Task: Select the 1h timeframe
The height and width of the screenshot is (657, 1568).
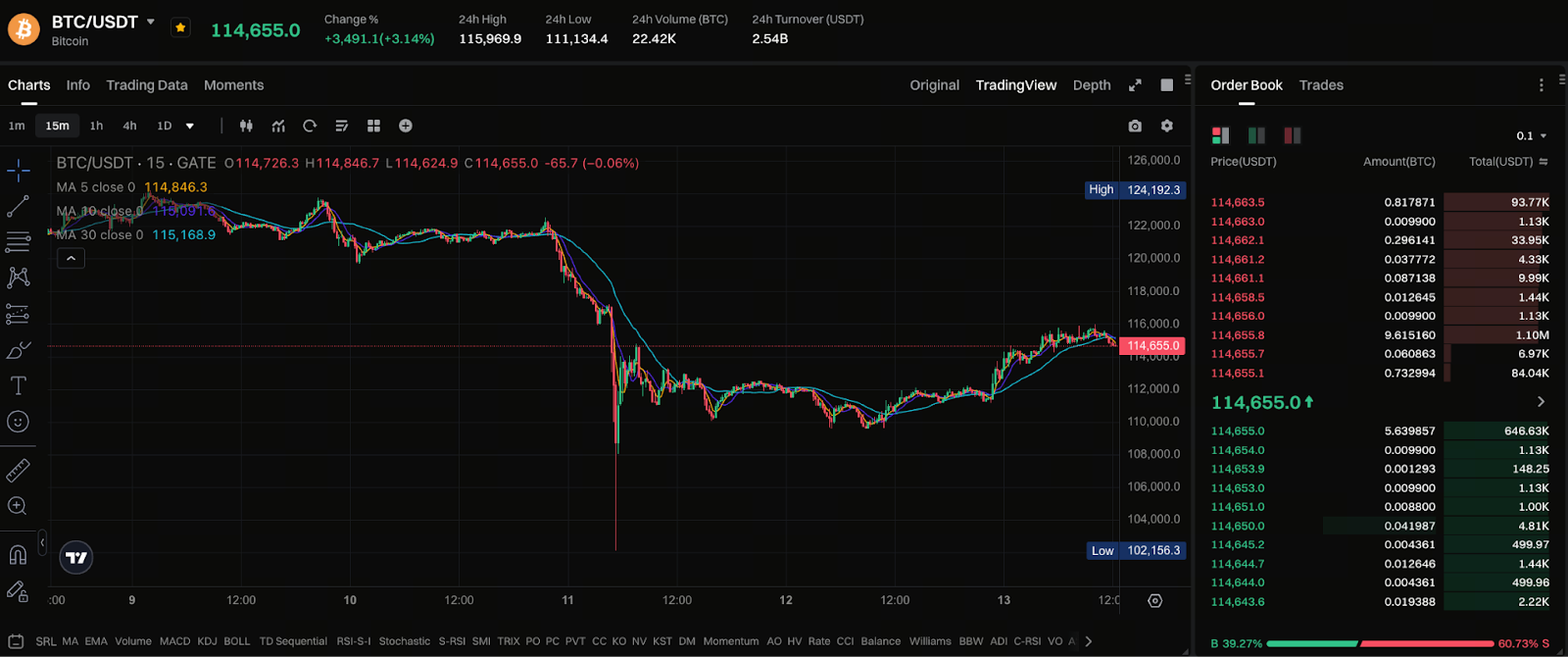Action: 96,126
